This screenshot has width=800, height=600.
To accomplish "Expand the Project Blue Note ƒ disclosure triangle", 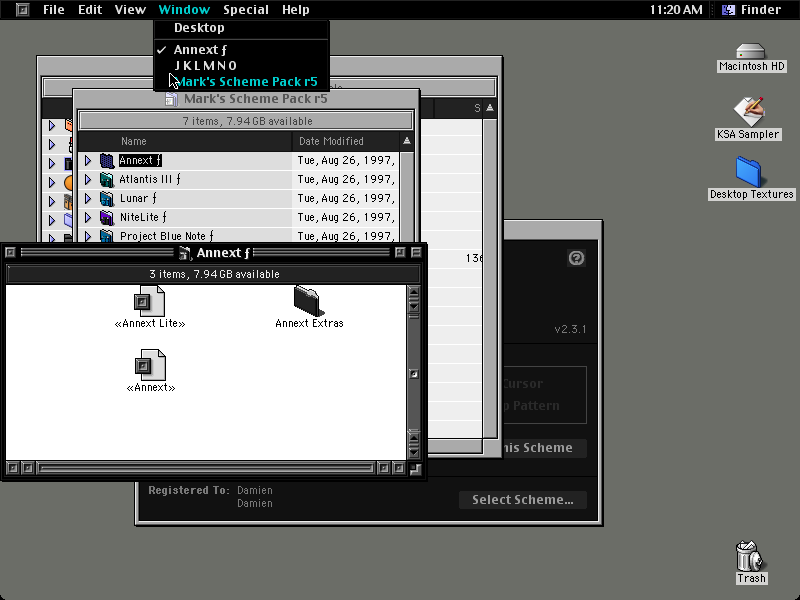I will (x=88, y=236).
